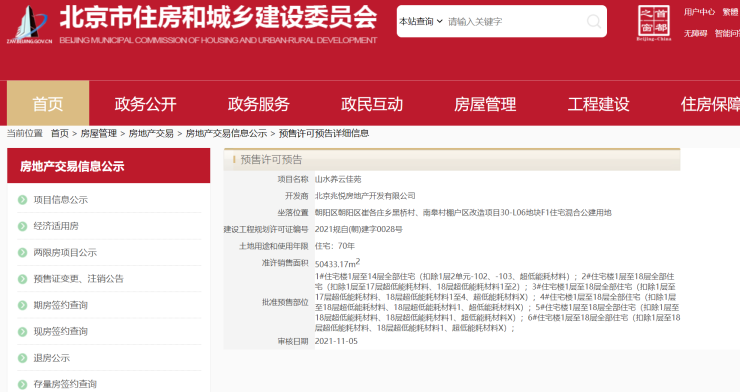Open 退房公示 sidebar link

pos(52,358)
